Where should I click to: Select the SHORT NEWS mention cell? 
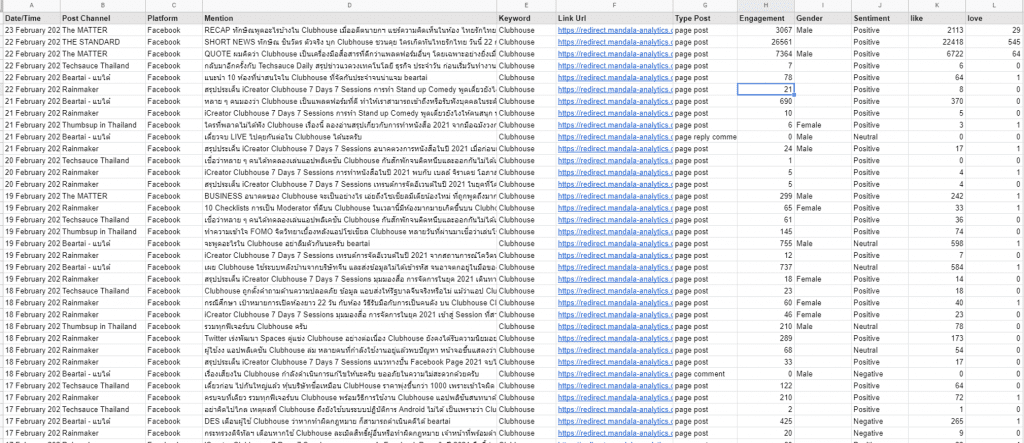[349, 42]
